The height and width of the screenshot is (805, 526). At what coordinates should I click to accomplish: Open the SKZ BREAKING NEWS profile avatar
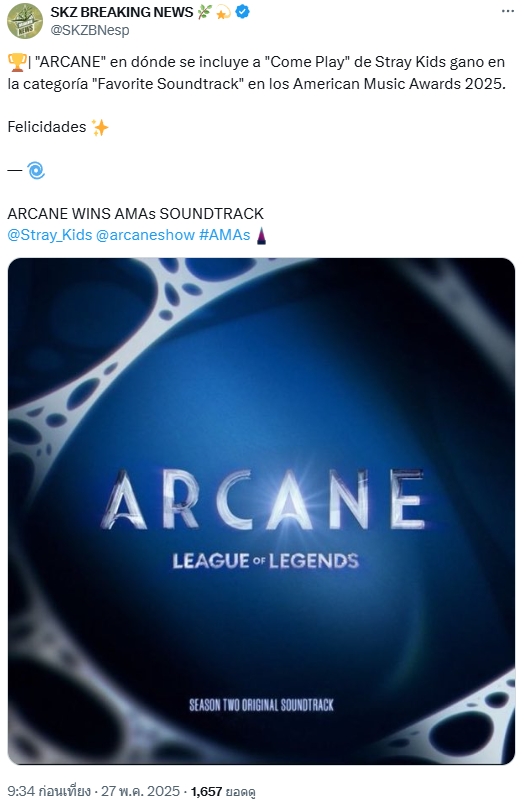click(24, 21)
